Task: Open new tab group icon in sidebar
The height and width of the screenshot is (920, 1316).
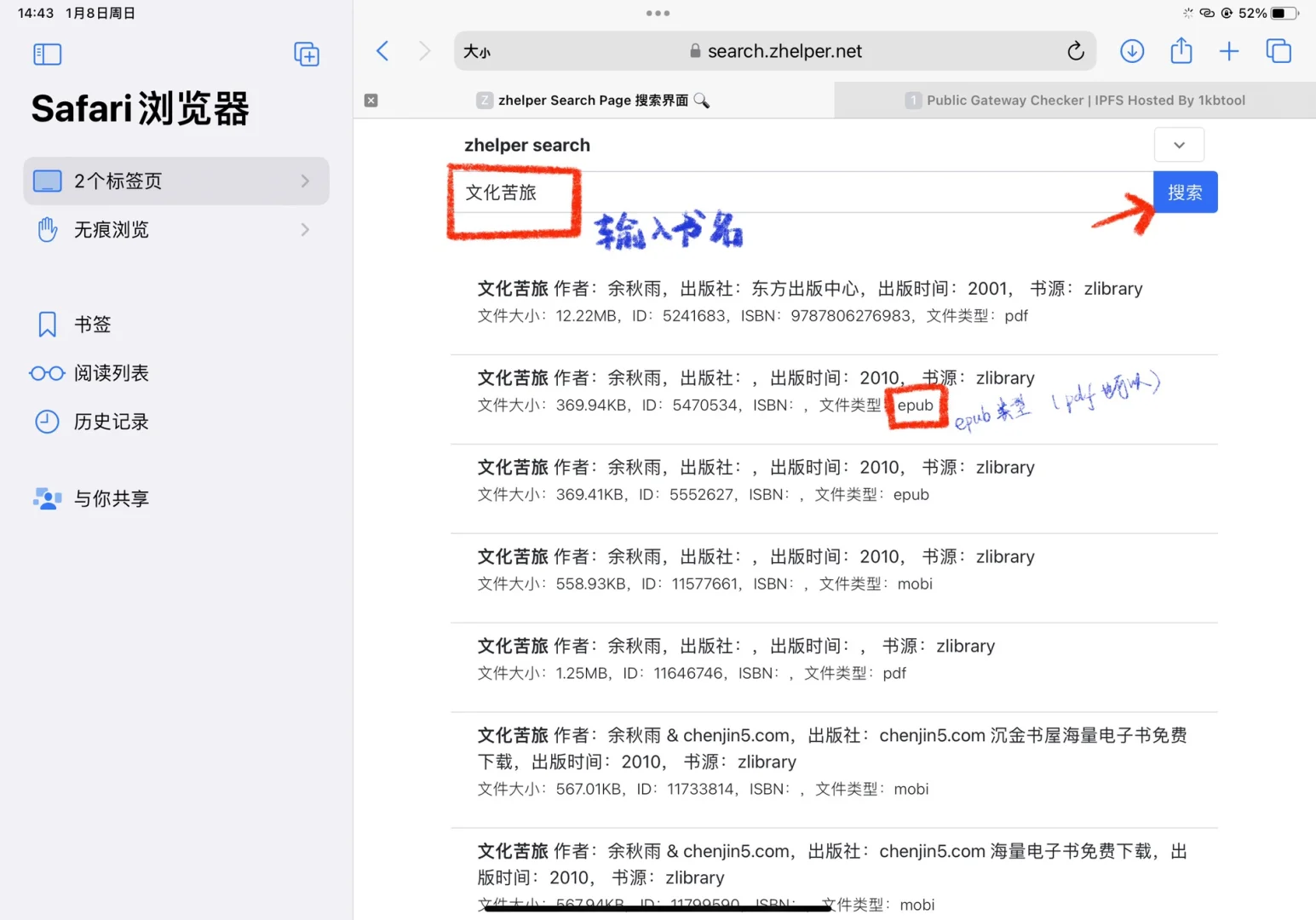Action: 307,55
